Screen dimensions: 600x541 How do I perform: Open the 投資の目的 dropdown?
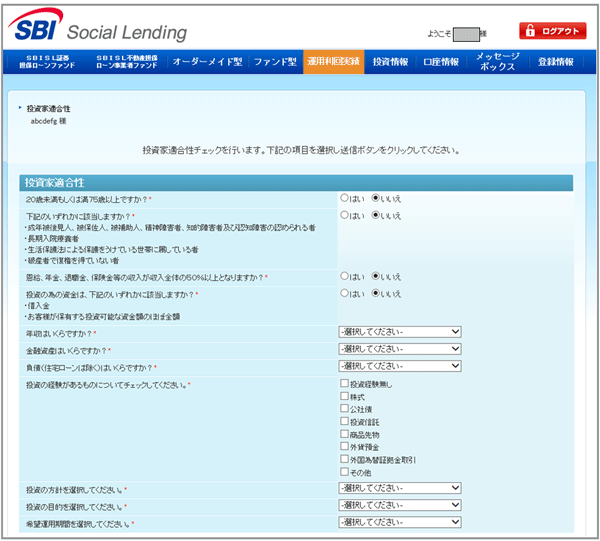400,505
